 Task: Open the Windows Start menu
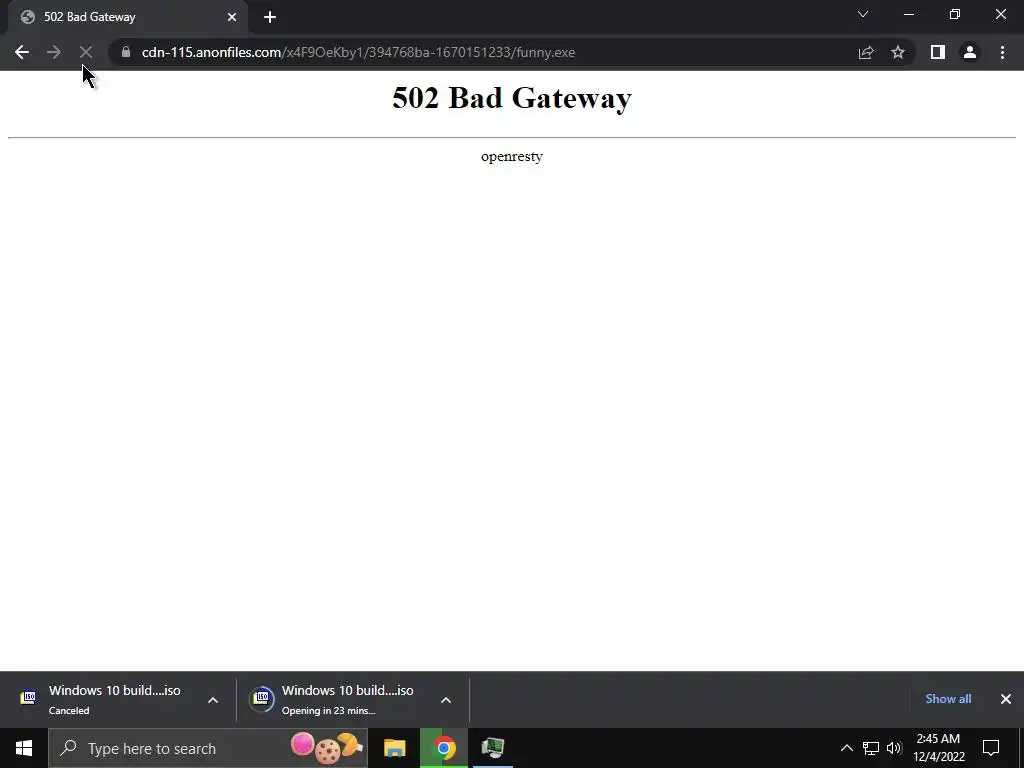pos(24,748)
